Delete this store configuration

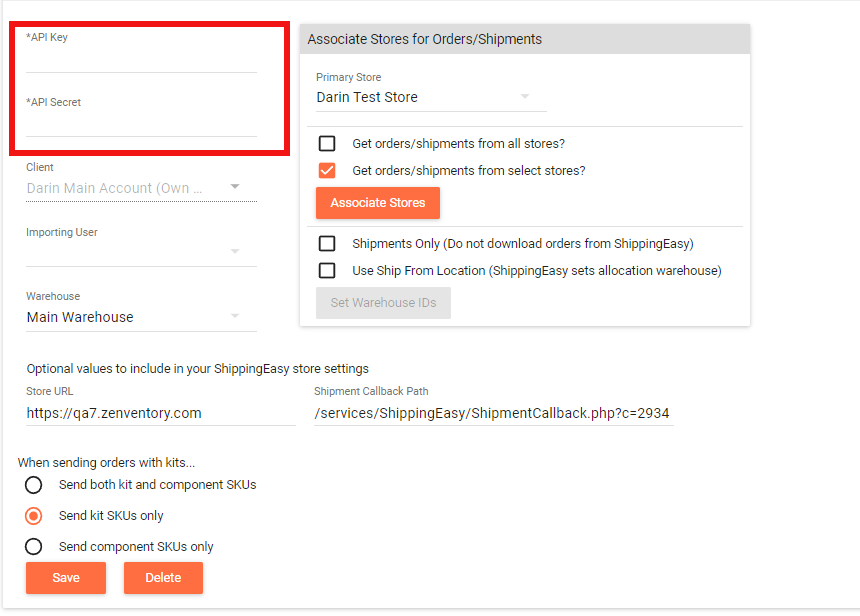click(163, 577)
